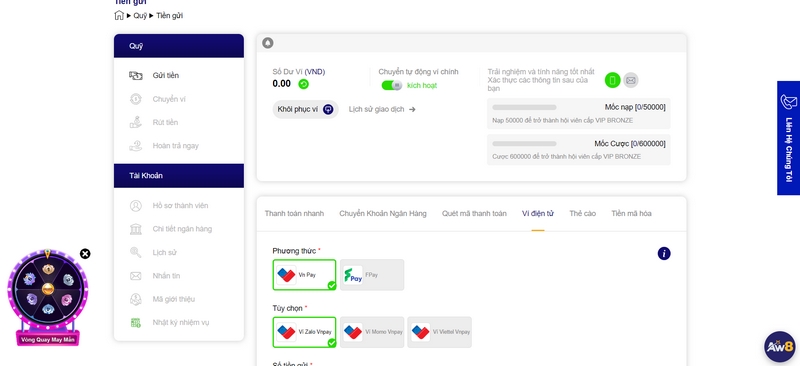Image resolution: width=800 pixels, height=366 pixels.
Task: Open the info icon beside Phương thức
Action: [664, 253]
